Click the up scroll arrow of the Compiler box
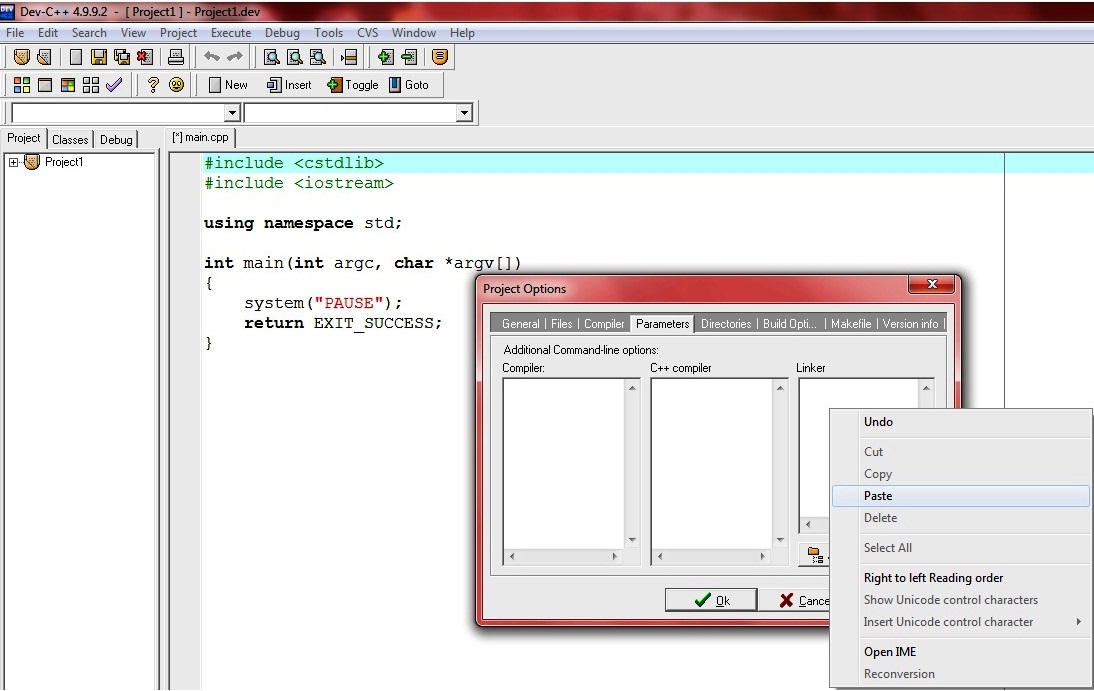The width and height of the screenshot is (1094, 691). (x=632, y=388)
